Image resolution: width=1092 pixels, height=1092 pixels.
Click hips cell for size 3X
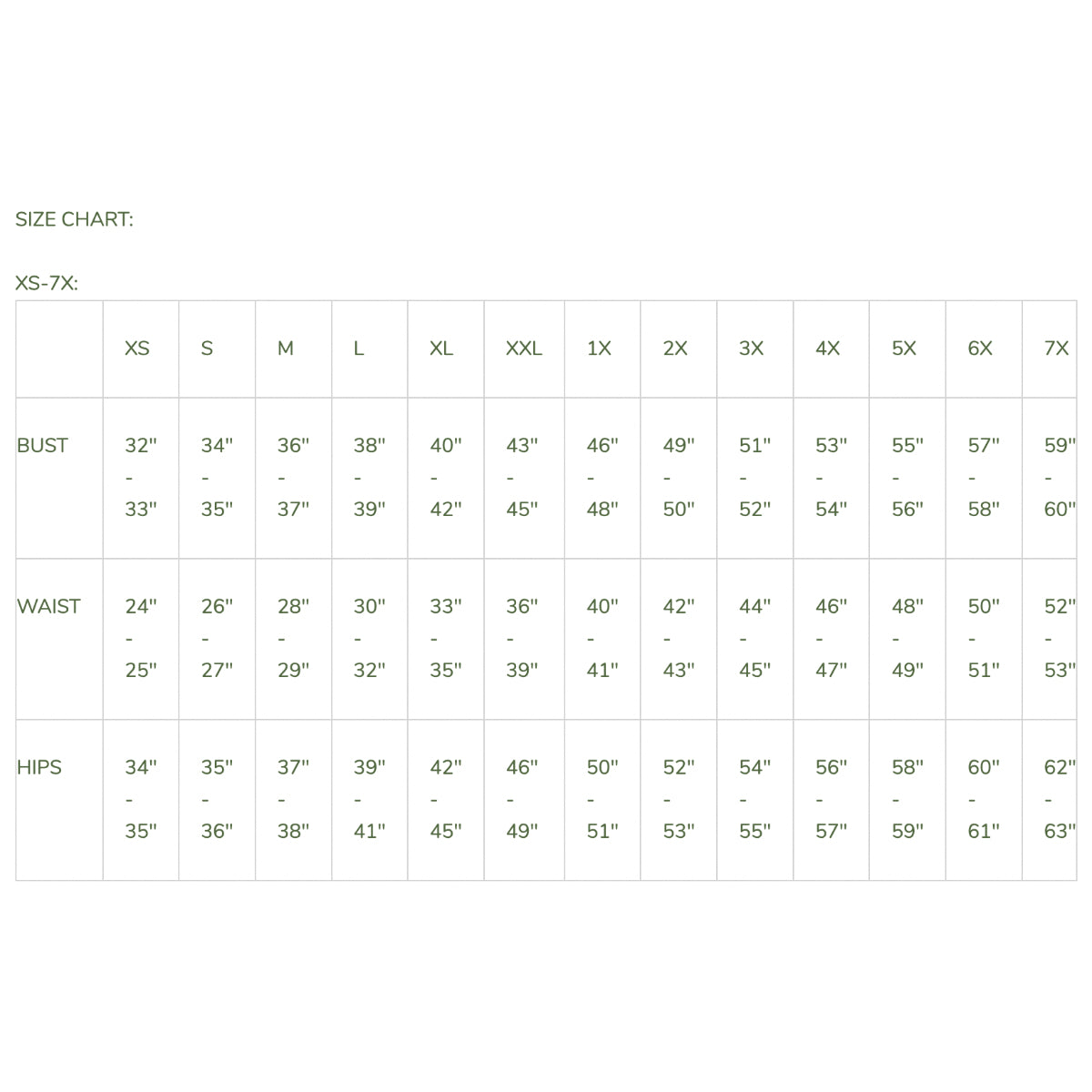pos(754,799)
